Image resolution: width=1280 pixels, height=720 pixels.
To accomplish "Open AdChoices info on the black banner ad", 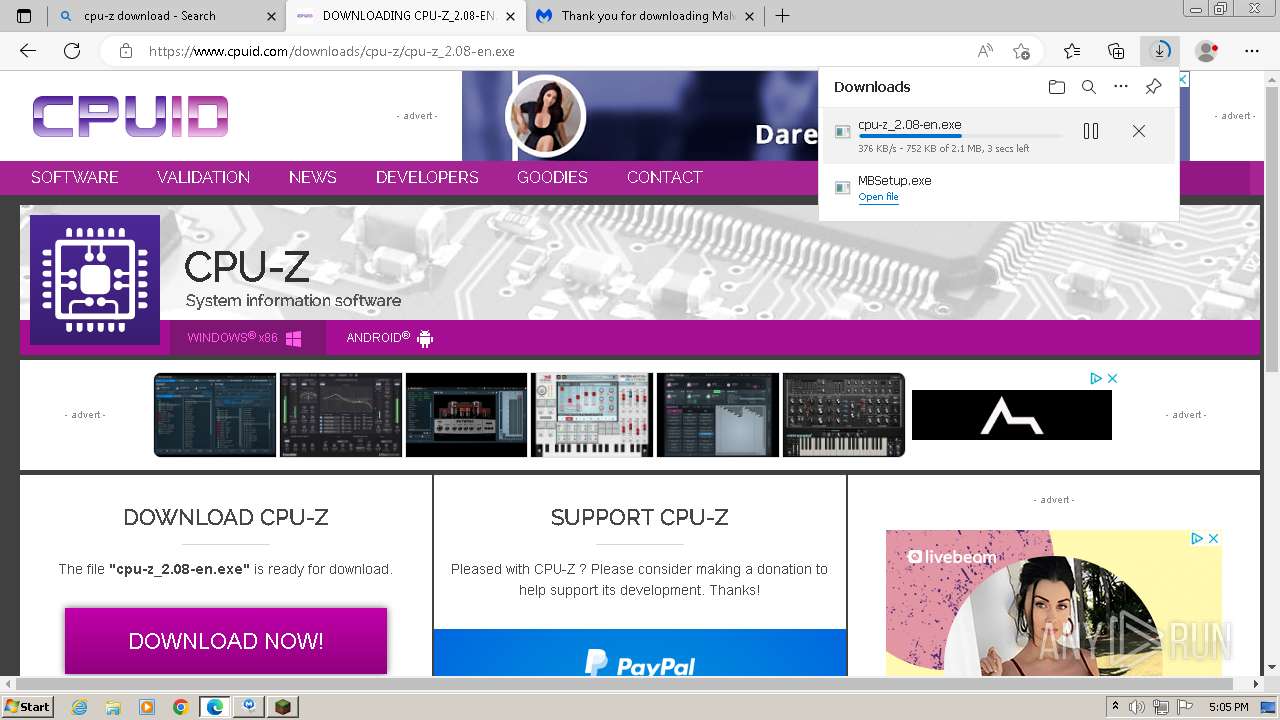I will pyautogui.click(x=1096, y=378).
